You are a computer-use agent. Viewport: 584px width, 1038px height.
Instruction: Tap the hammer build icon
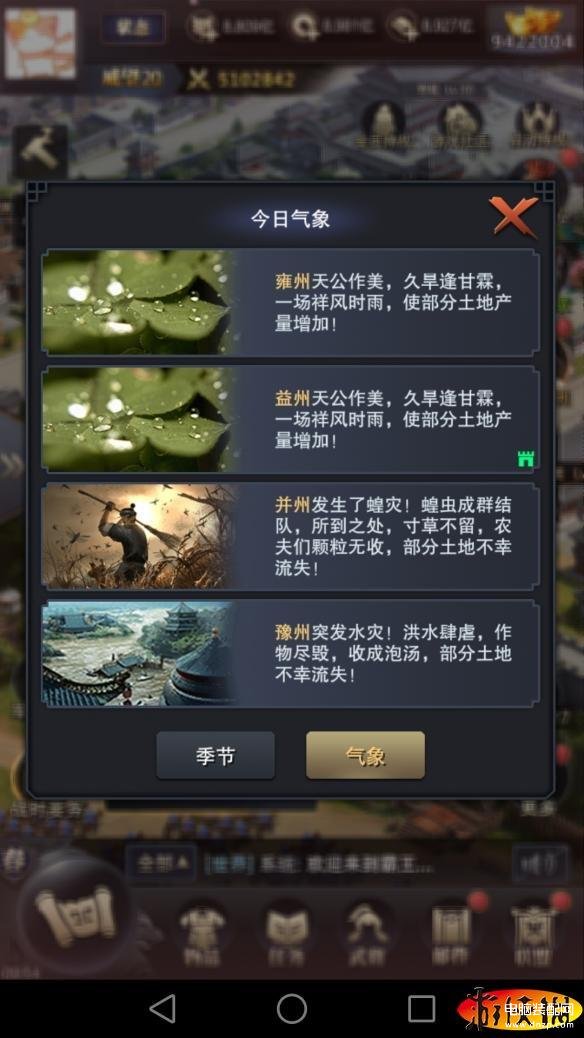tap(40, 151)
